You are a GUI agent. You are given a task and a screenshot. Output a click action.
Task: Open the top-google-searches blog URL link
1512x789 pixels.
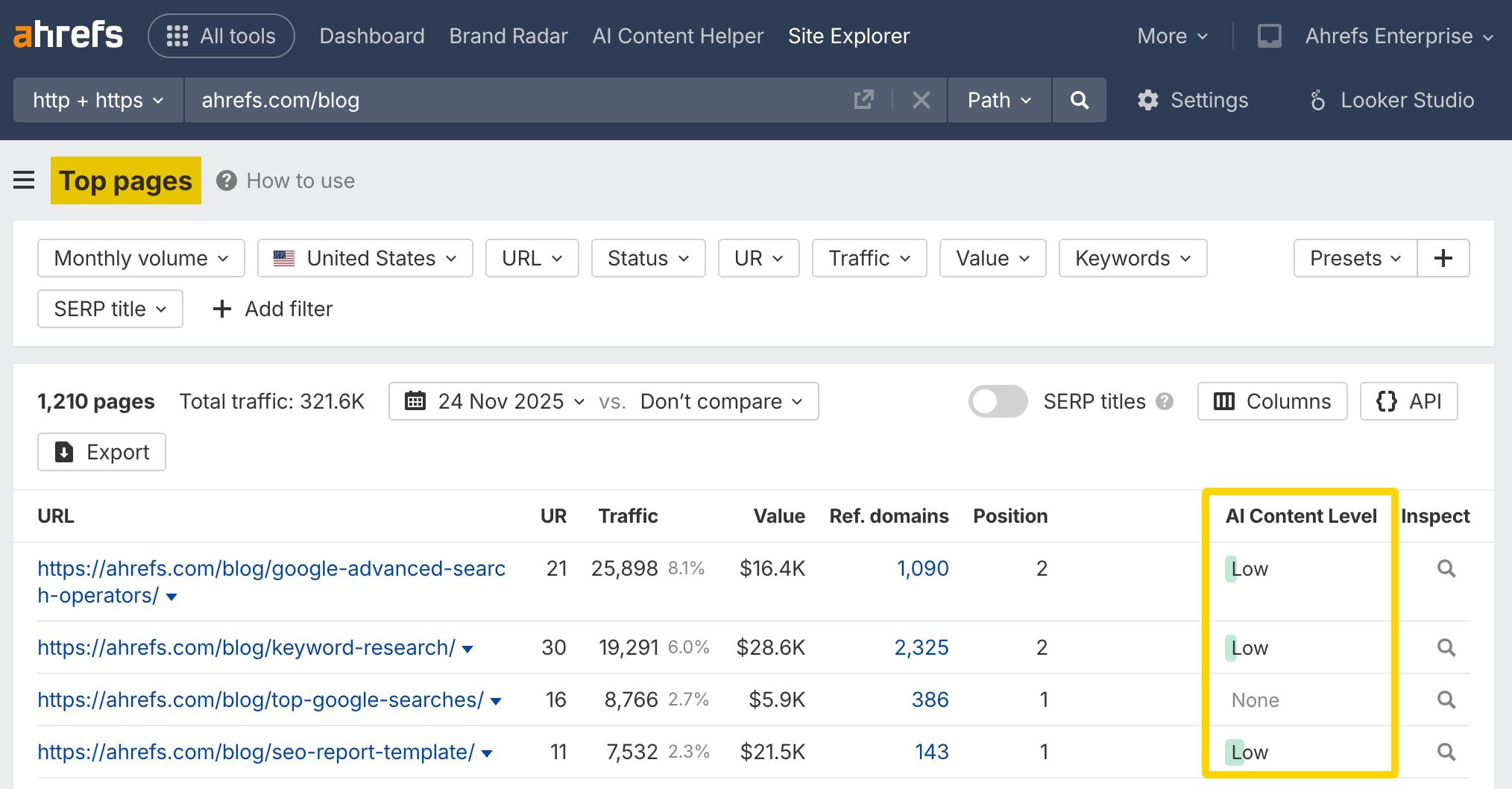coord(260,700)
